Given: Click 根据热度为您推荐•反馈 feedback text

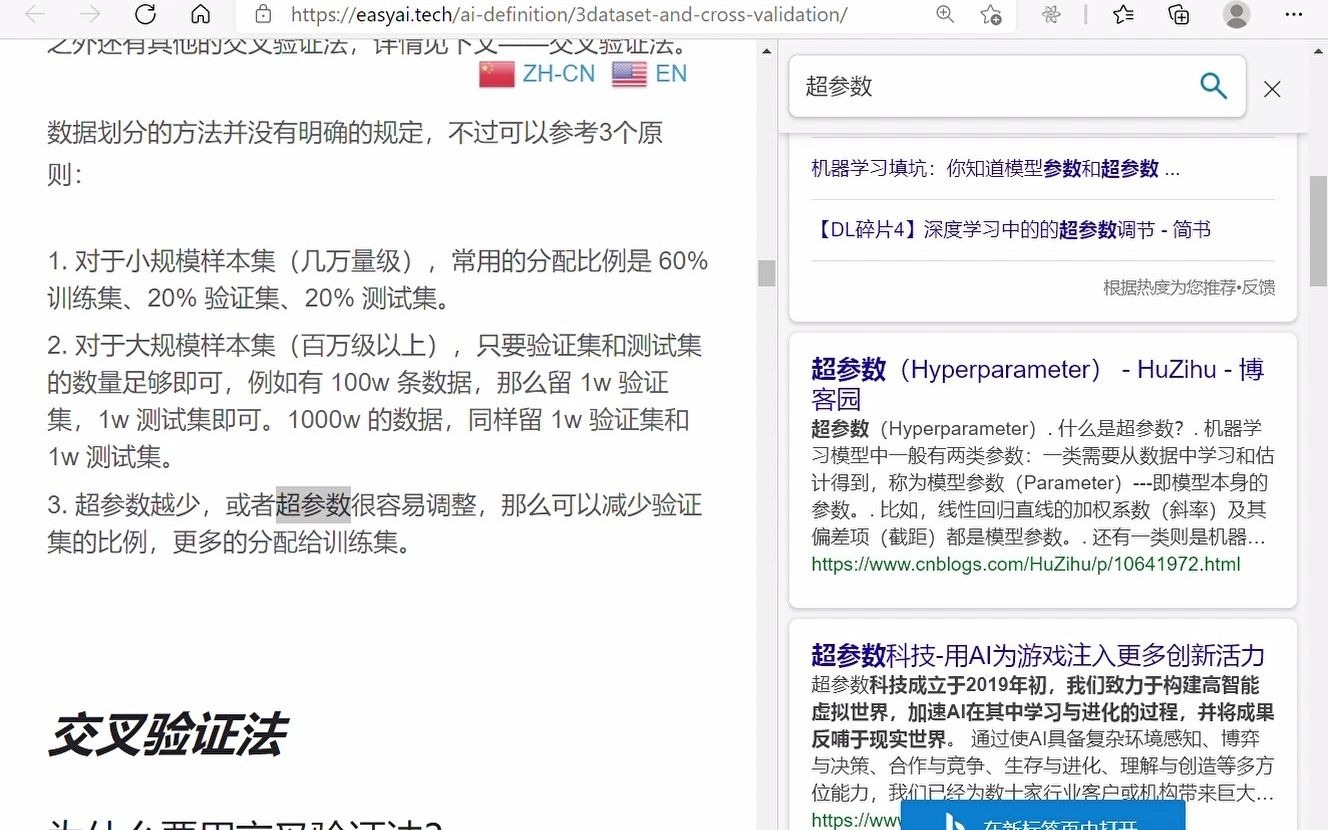Looking at the screenshot, I should 1189,287.
